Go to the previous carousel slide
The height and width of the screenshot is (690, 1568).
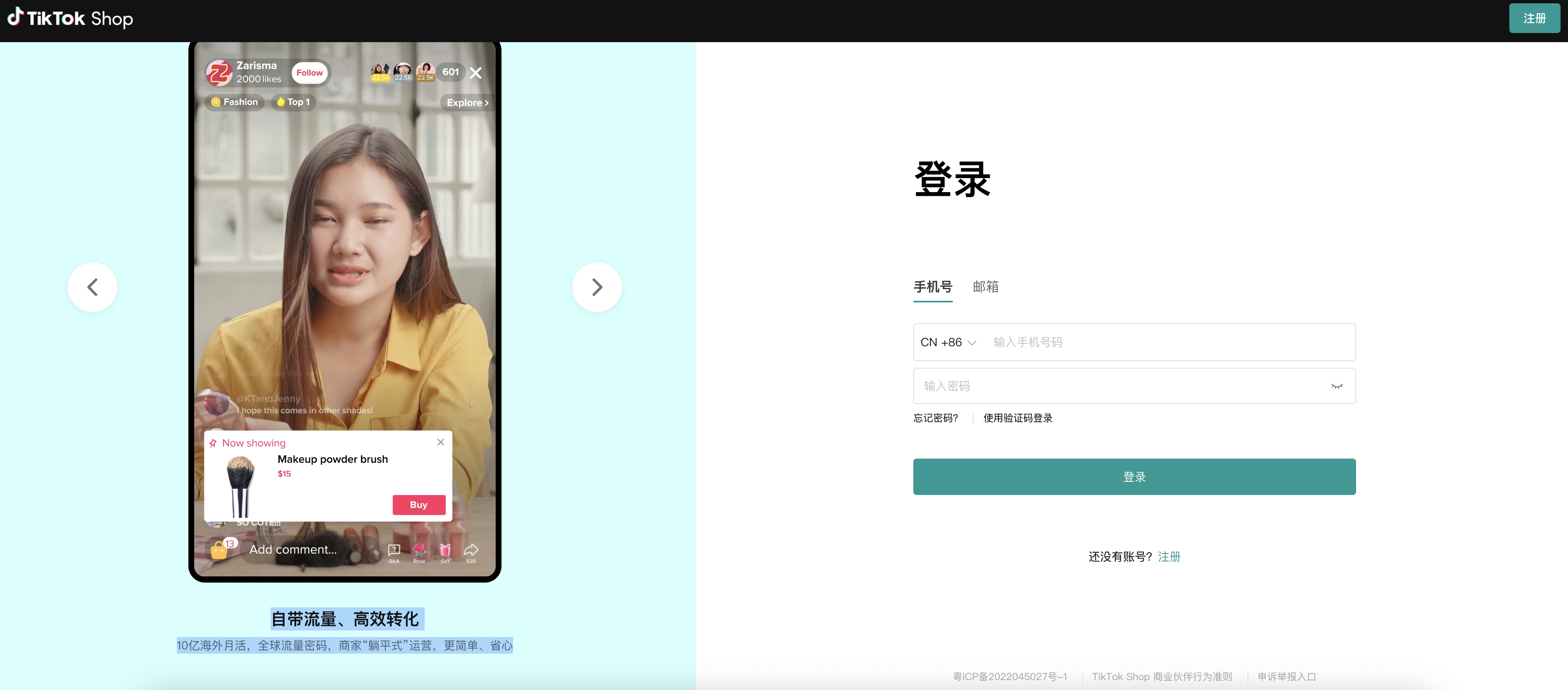click(92, 286)
